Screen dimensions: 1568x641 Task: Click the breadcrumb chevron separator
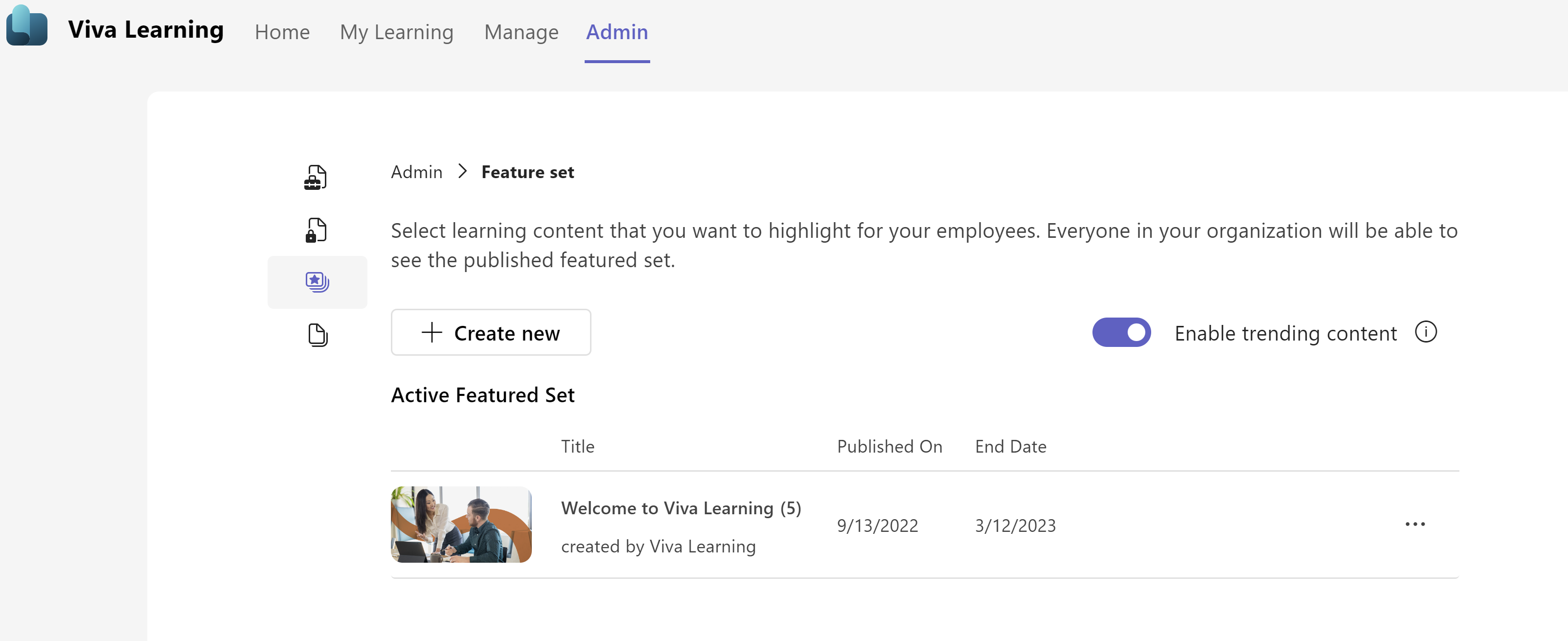pyautogui.click(x=463, y=172)
